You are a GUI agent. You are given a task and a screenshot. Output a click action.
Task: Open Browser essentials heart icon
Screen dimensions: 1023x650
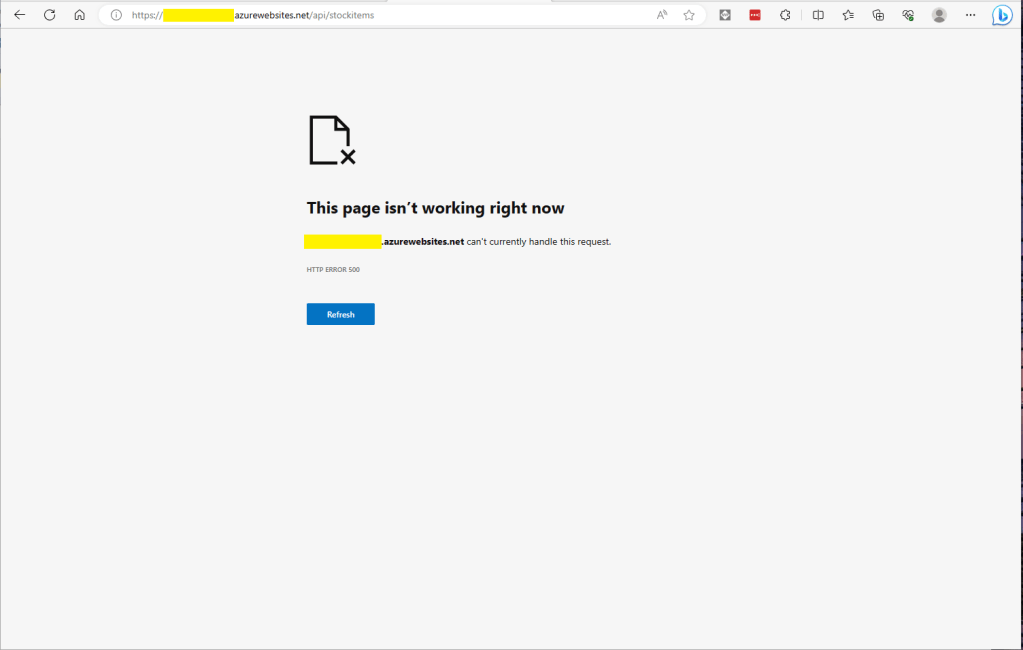click(x=908, y=15)
